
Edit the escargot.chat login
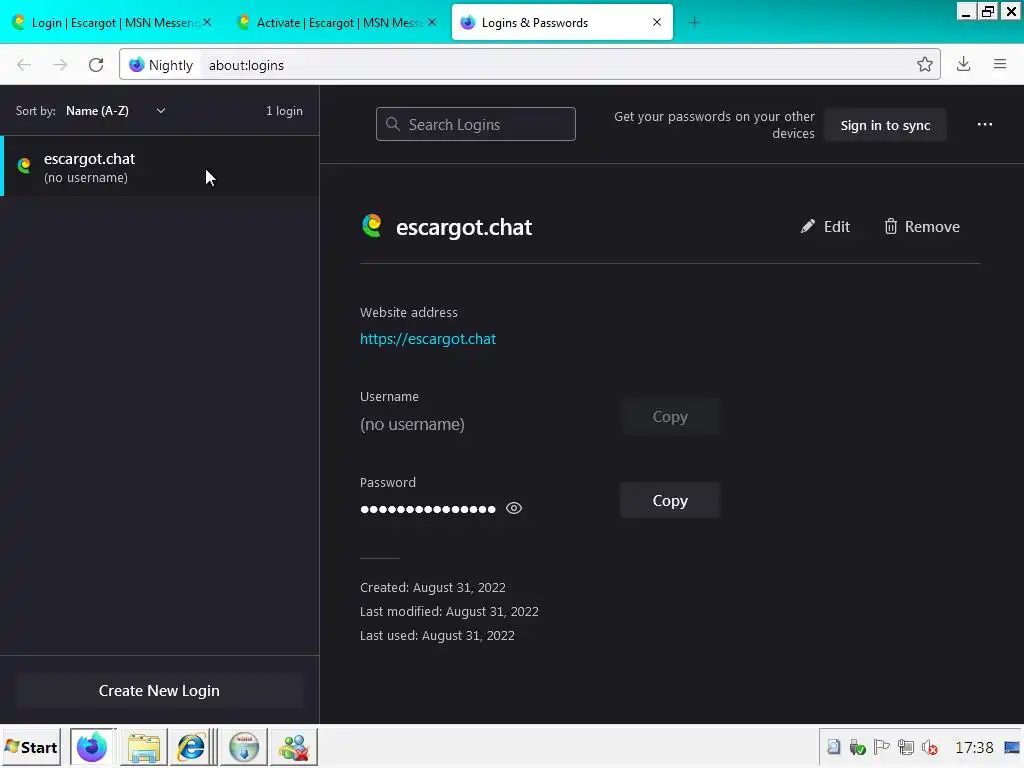pyautogui.click(x=825, y=227)
